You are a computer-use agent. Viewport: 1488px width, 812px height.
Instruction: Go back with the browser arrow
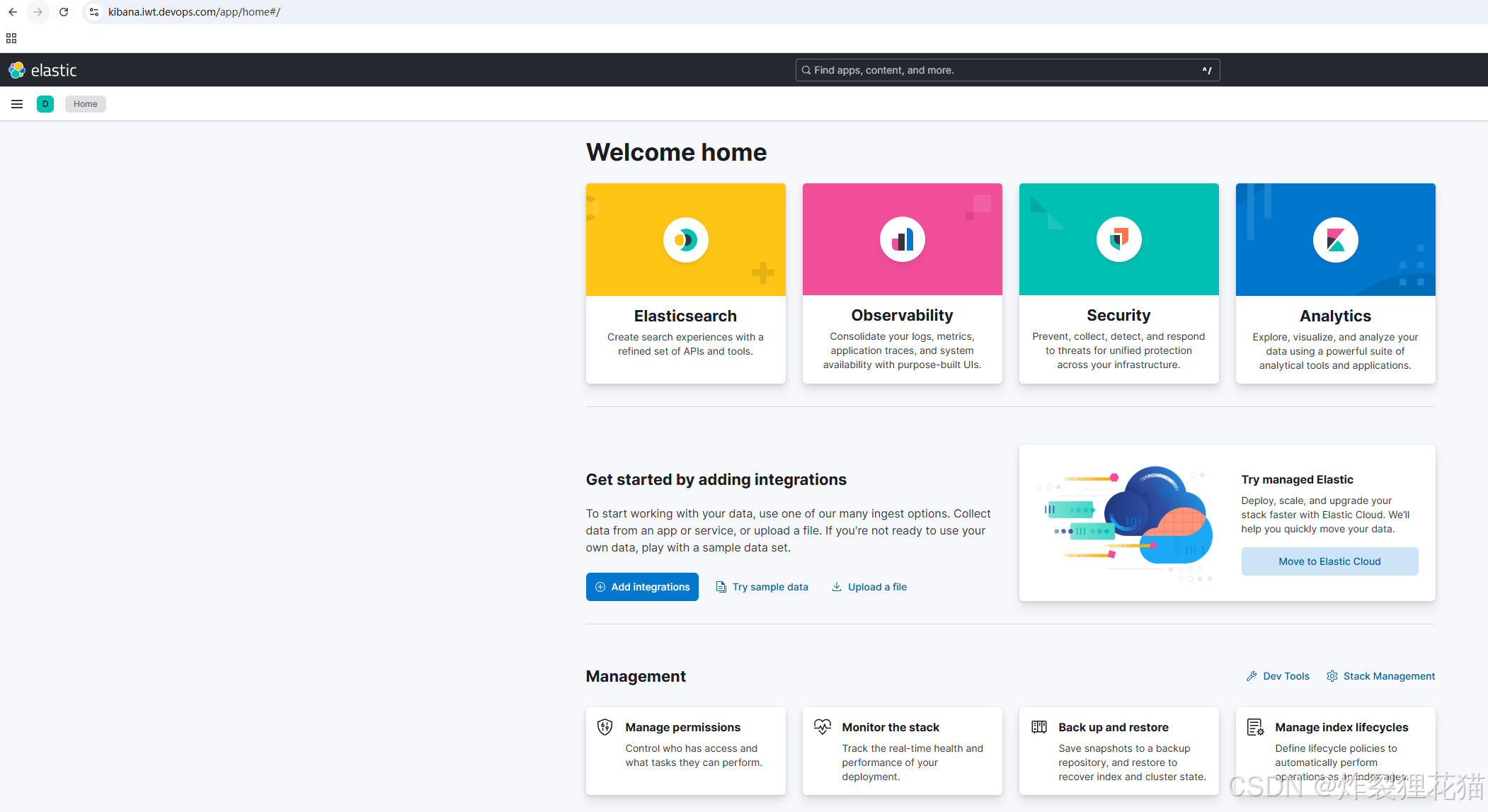tap(13, 12)
